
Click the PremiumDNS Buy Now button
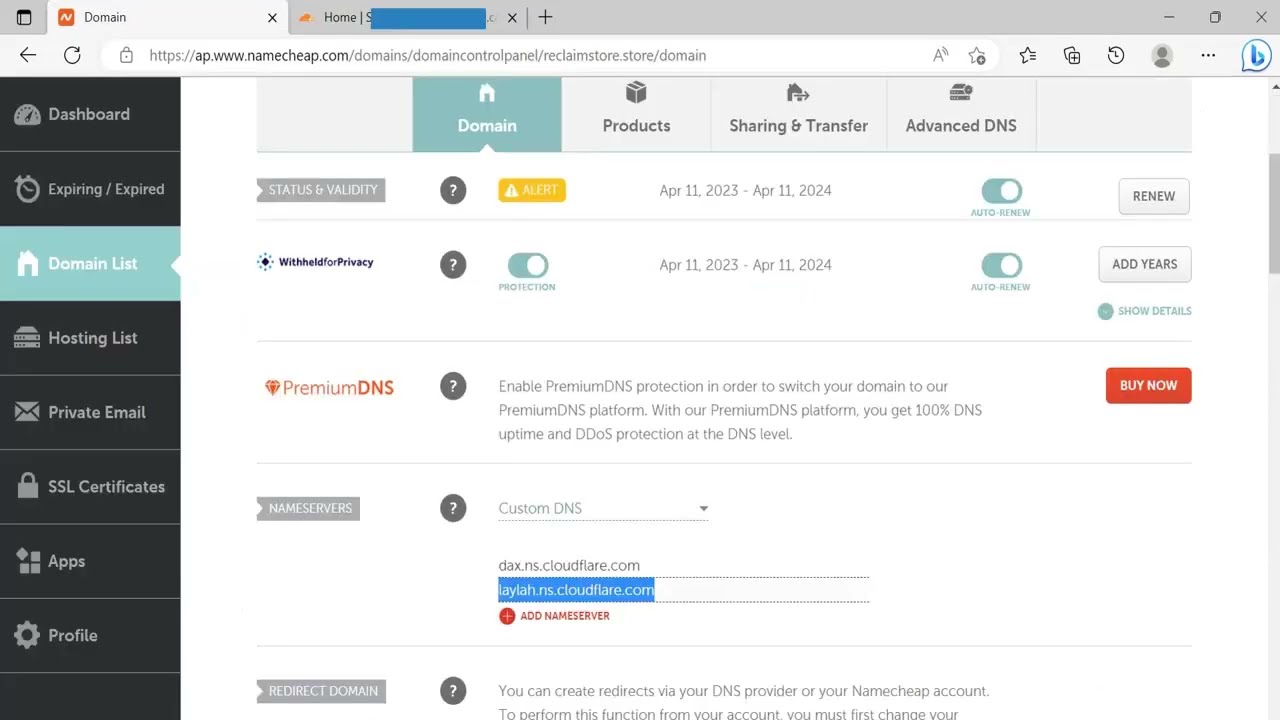coord(1148,385)
